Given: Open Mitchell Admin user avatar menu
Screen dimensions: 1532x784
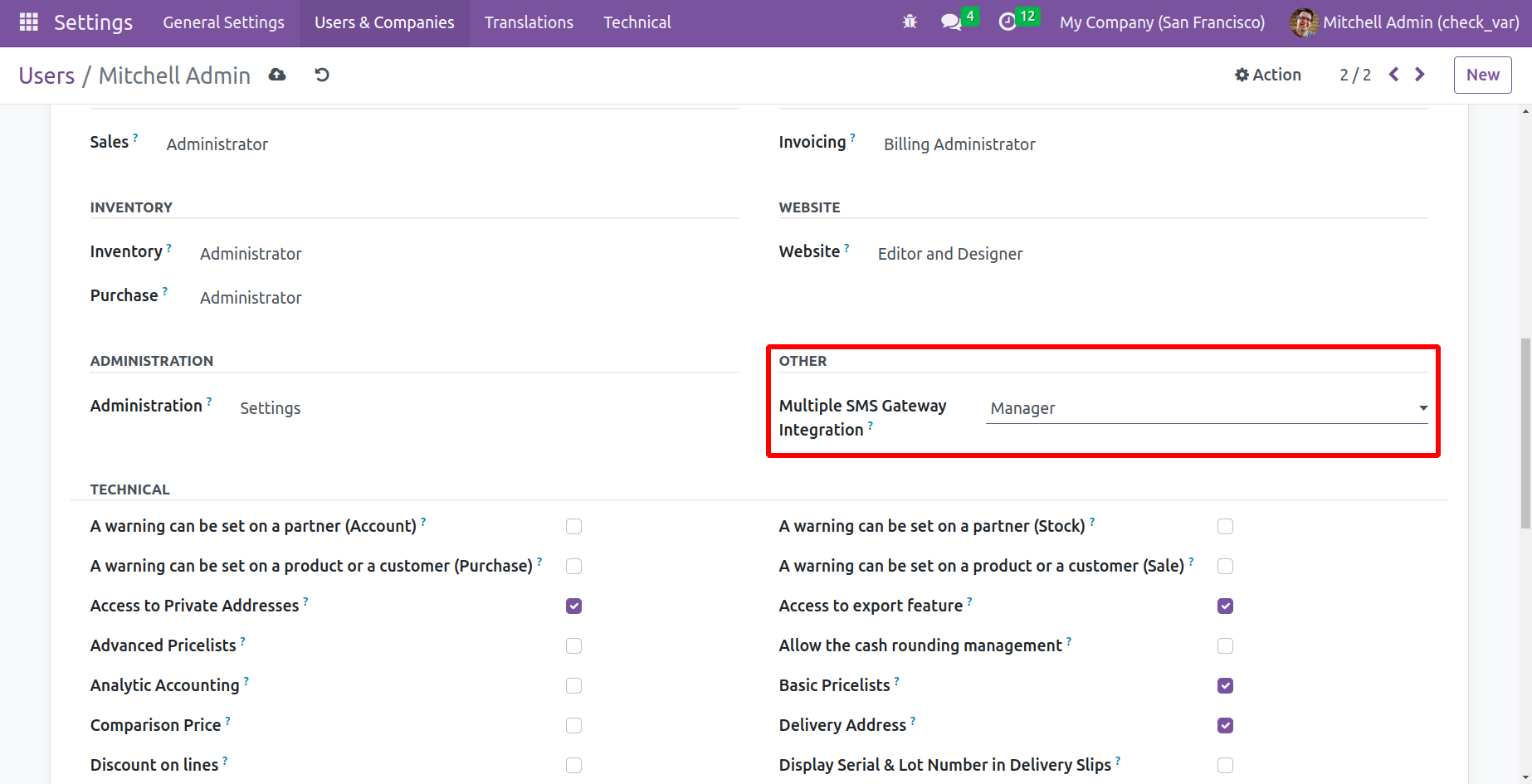Looking at the screenshot, I should 1404,22.
